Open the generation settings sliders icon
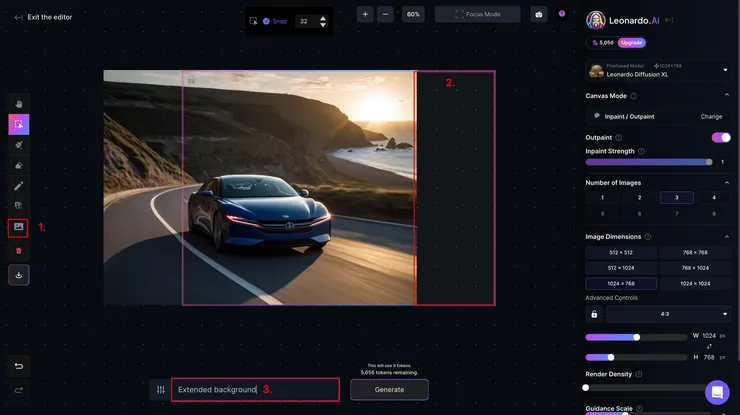The width and height of the screenshot is (740, 415). point(160,390)
